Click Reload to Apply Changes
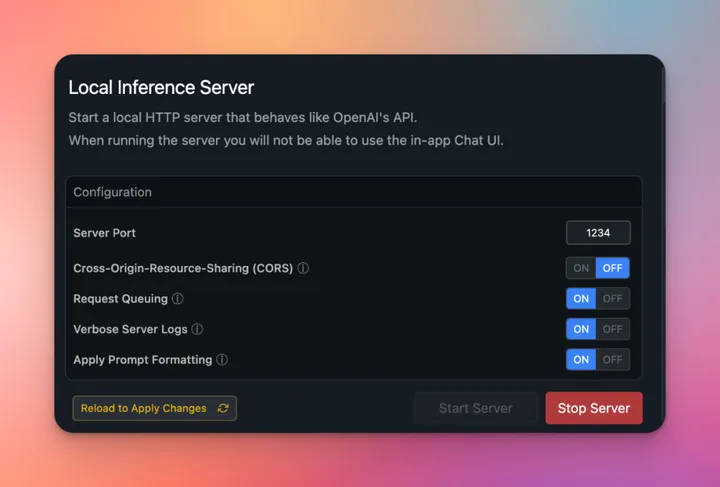 tap(155, 408)
